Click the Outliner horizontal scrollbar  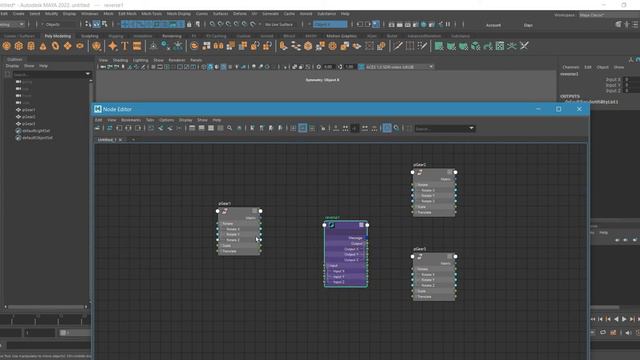pos(46,307)
